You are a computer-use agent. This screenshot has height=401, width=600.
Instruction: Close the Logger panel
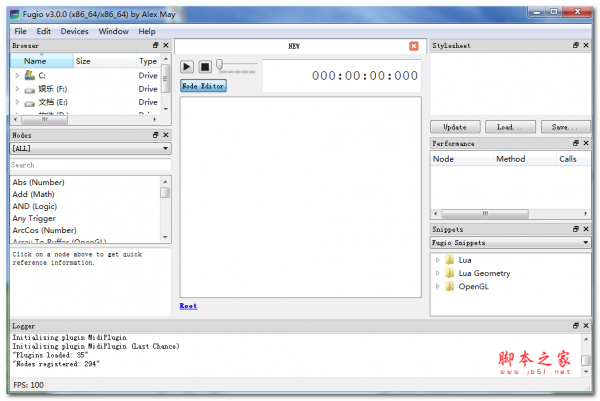pos(586,326)
